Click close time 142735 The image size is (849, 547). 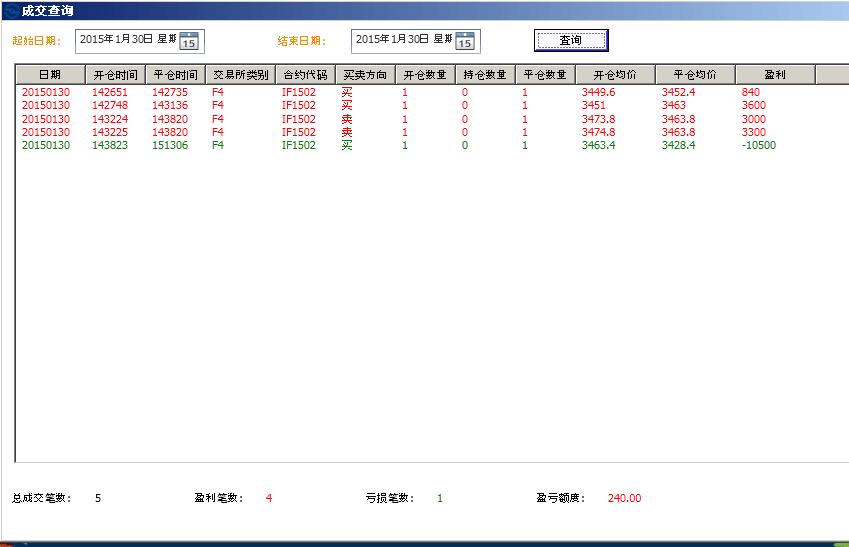170,92
